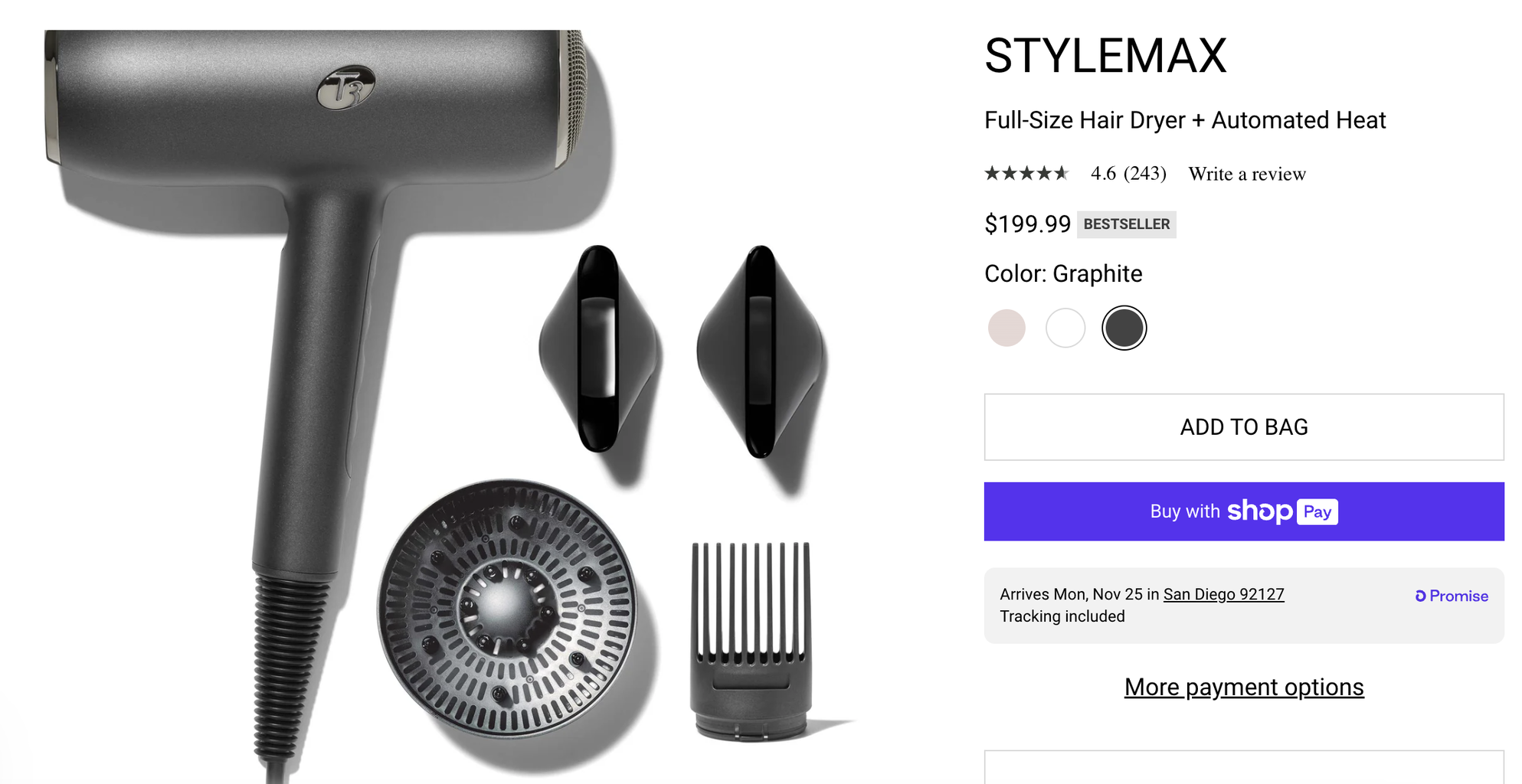
Task: Open More payment options link
Action: 1244,688
